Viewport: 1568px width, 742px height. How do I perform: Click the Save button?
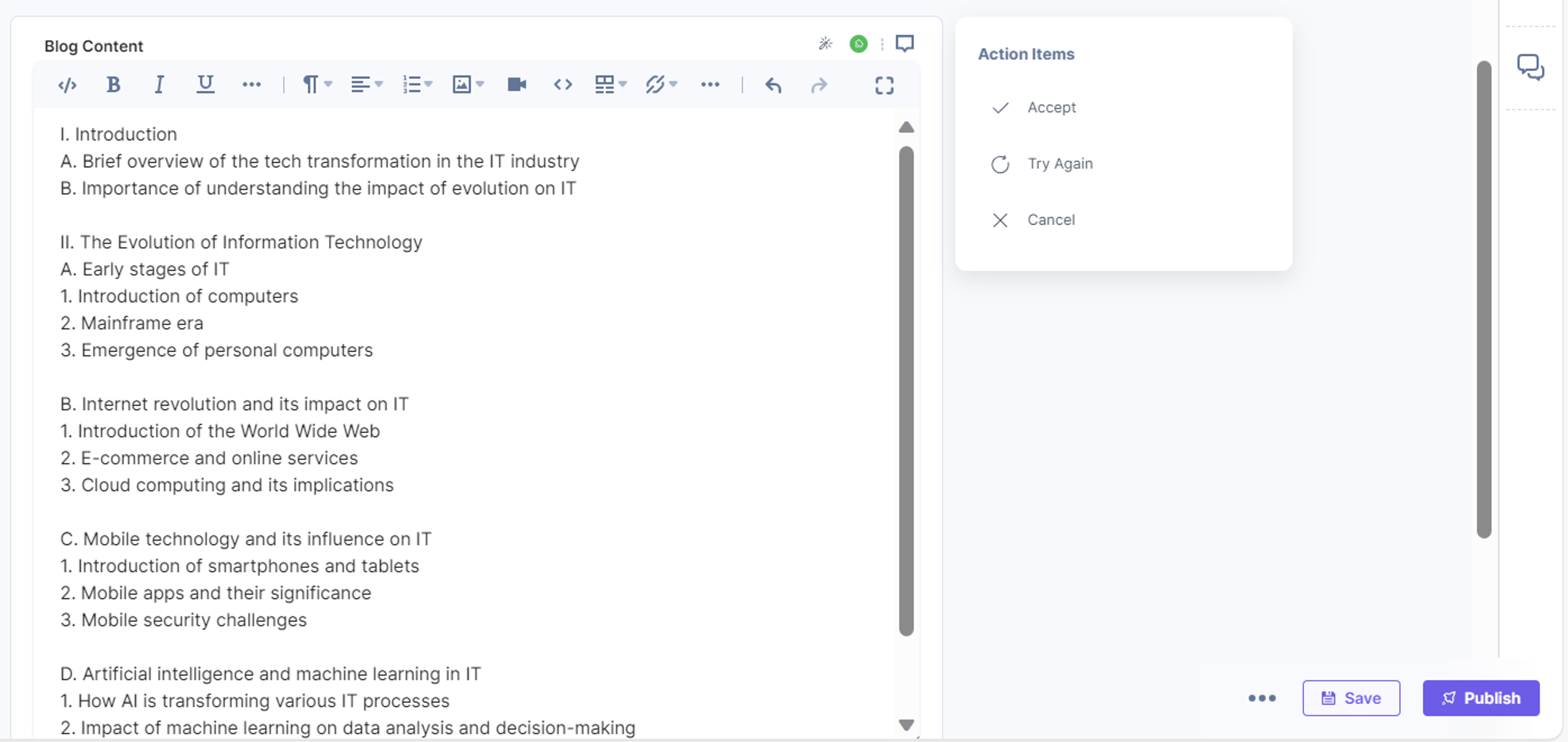(1351, 698)
